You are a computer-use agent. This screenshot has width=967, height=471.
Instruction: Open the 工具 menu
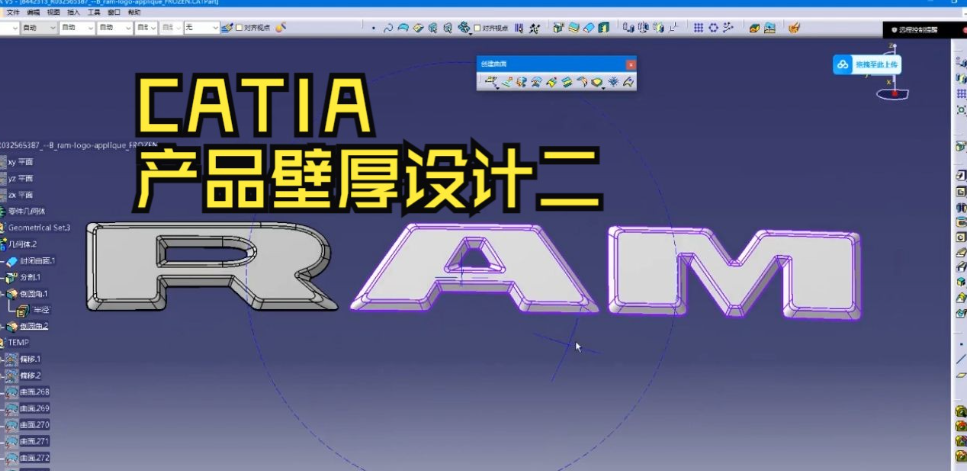coord(93,12)
